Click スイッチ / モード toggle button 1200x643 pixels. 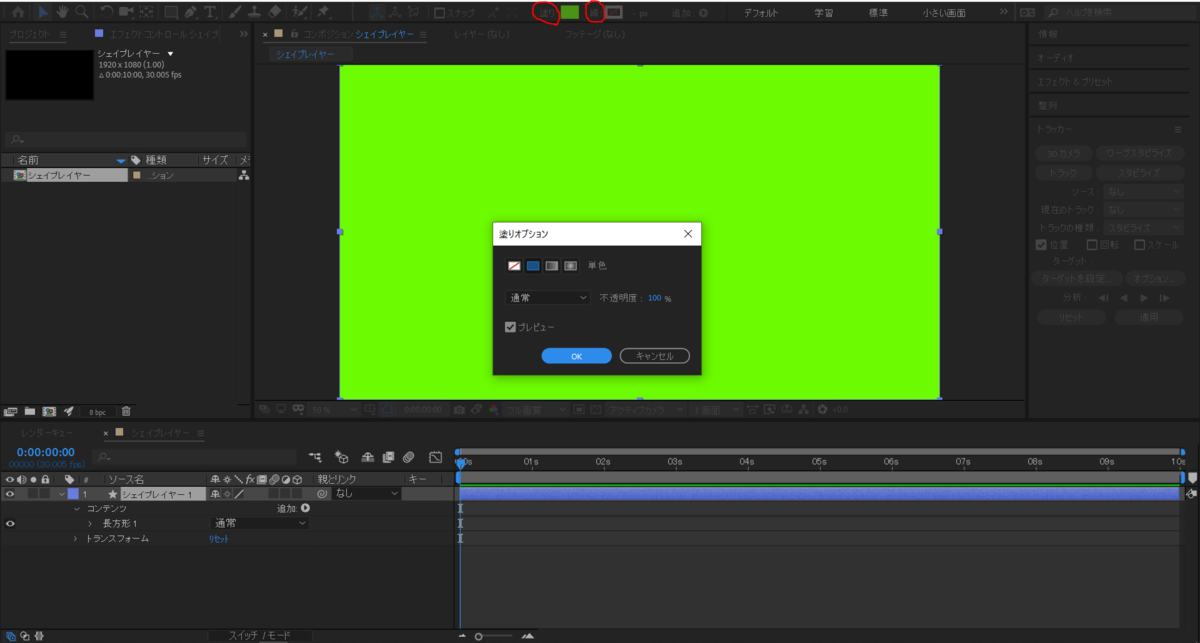pyautogui.click(x=259, y=636)
